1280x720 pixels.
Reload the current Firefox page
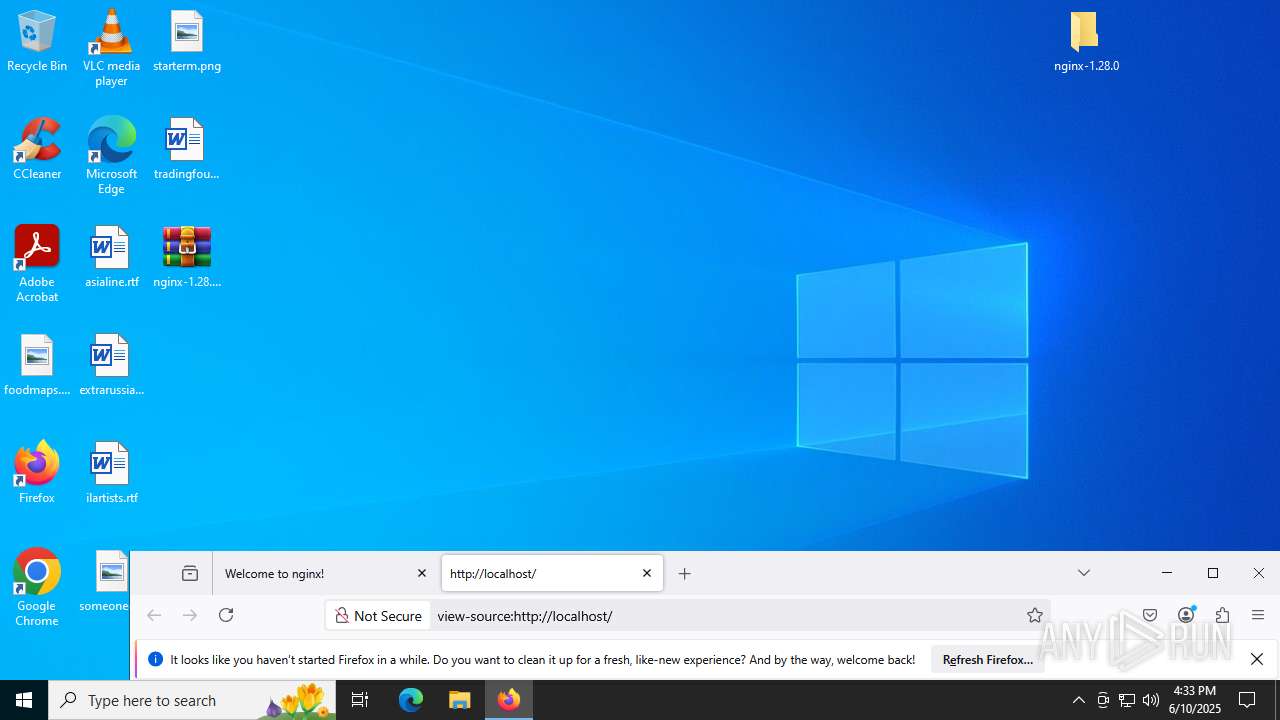coord(226,615)
